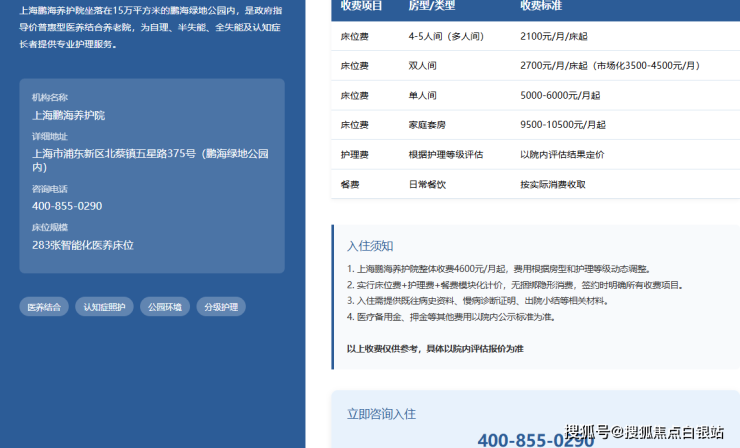The image size is (740, 448).
Task: Click the 分级护理 tag pill
Action: (221, 307)
